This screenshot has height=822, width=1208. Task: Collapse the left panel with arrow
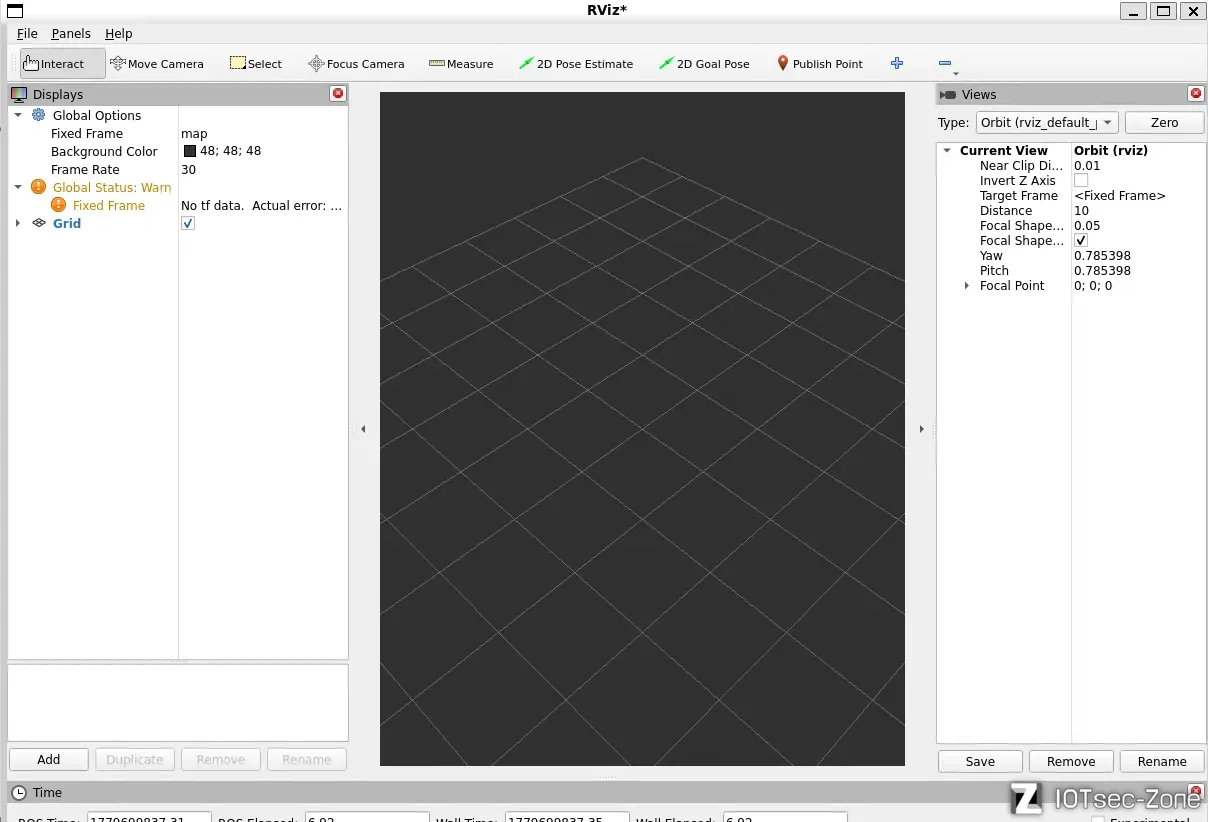[x=363, y=429]
